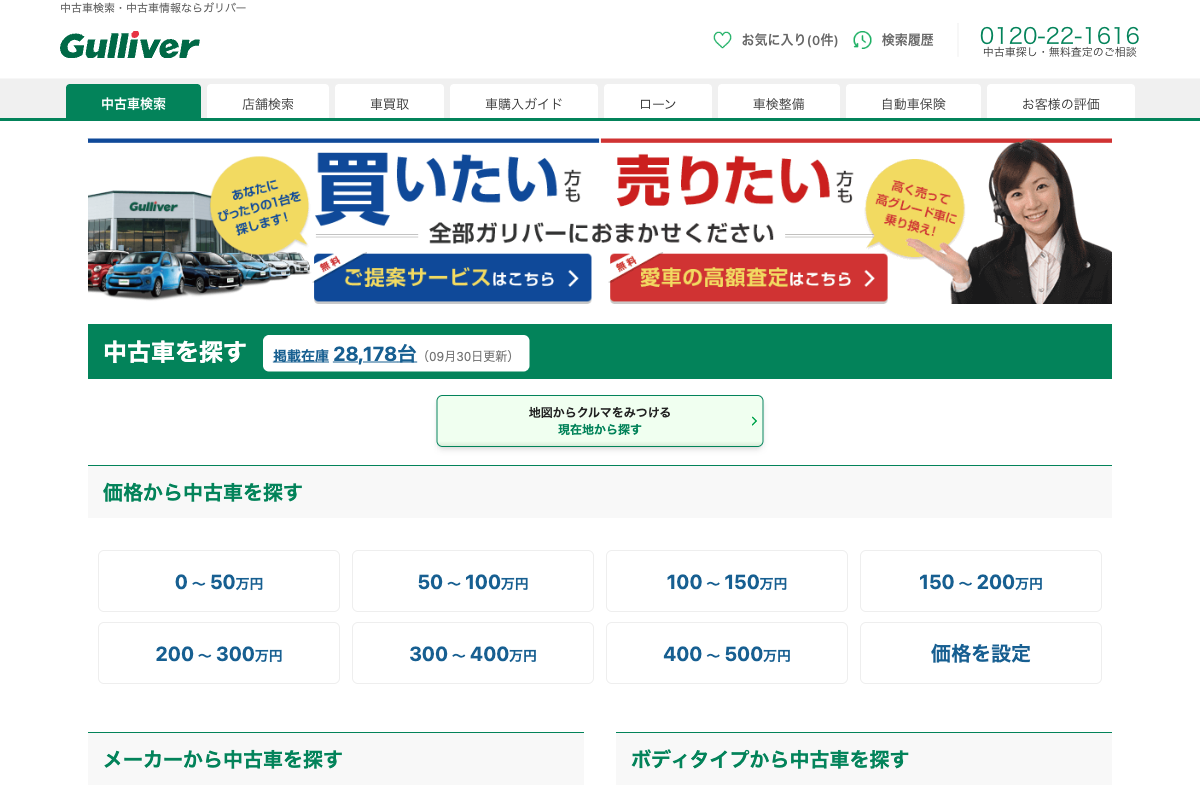Pick the 150～200万円 price range

pyautogui.click(x=981, y=582)
